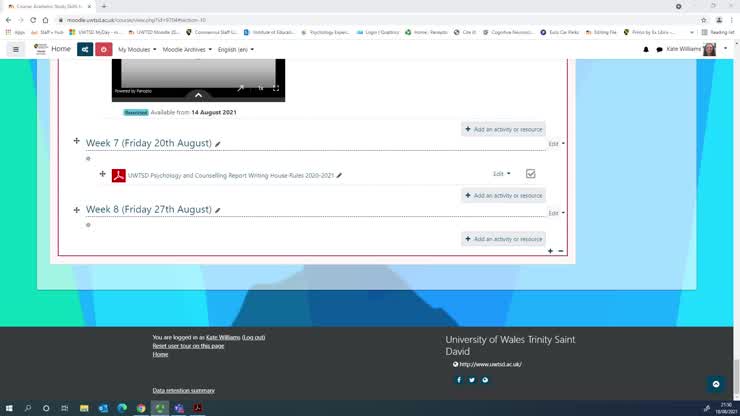The height and width of the screenshot is (416, 740).
Task: Click the scroll-to-top arrow button
Action: click(x=715, y=384)
